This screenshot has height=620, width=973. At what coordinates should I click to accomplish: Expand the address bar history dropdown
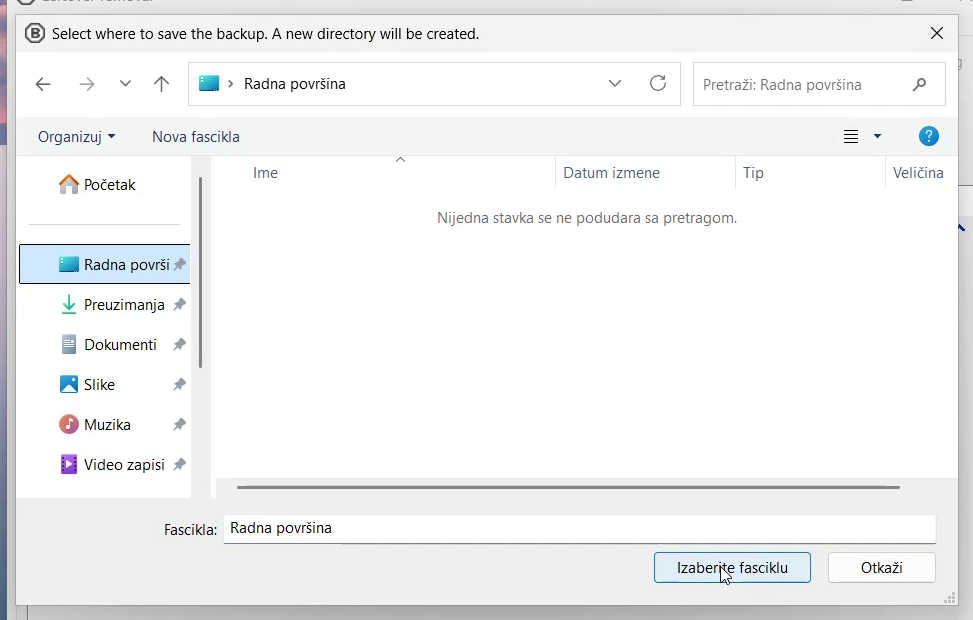coord(615,84)
